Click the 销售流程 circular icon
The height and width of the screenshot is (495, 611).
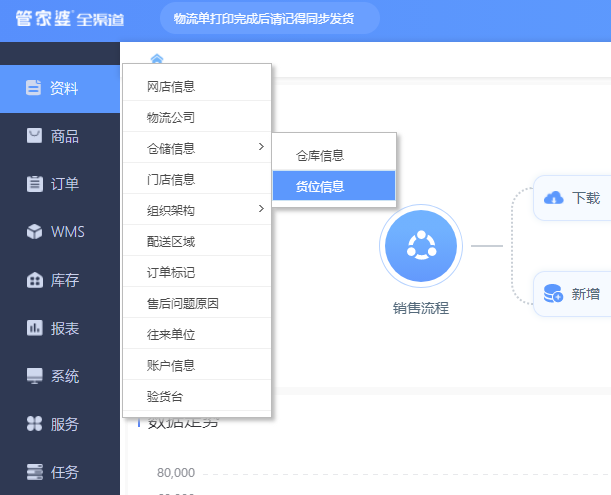click(421, 246)
